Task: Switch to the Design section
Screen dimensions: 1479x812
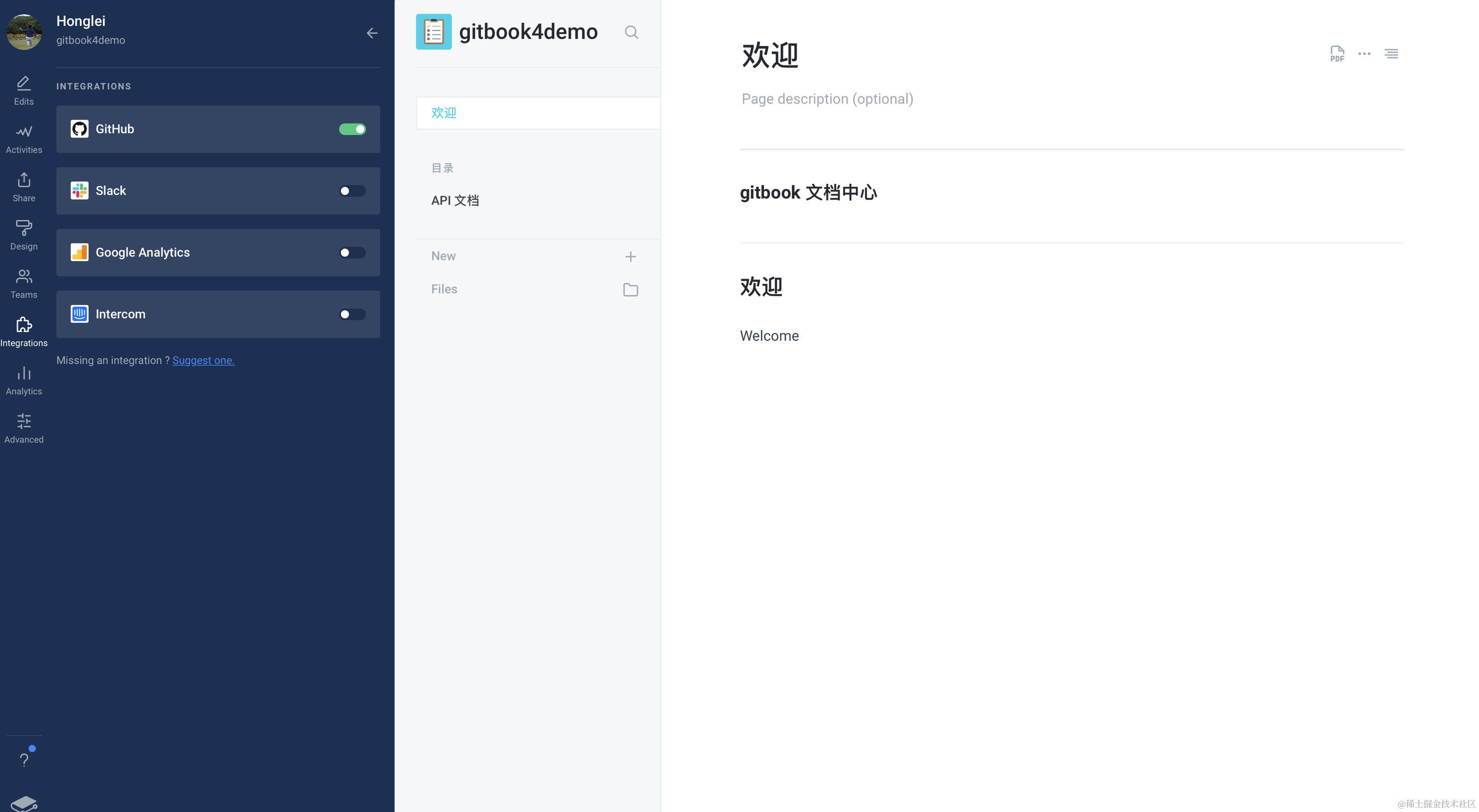Action: (x=23, y=234)
